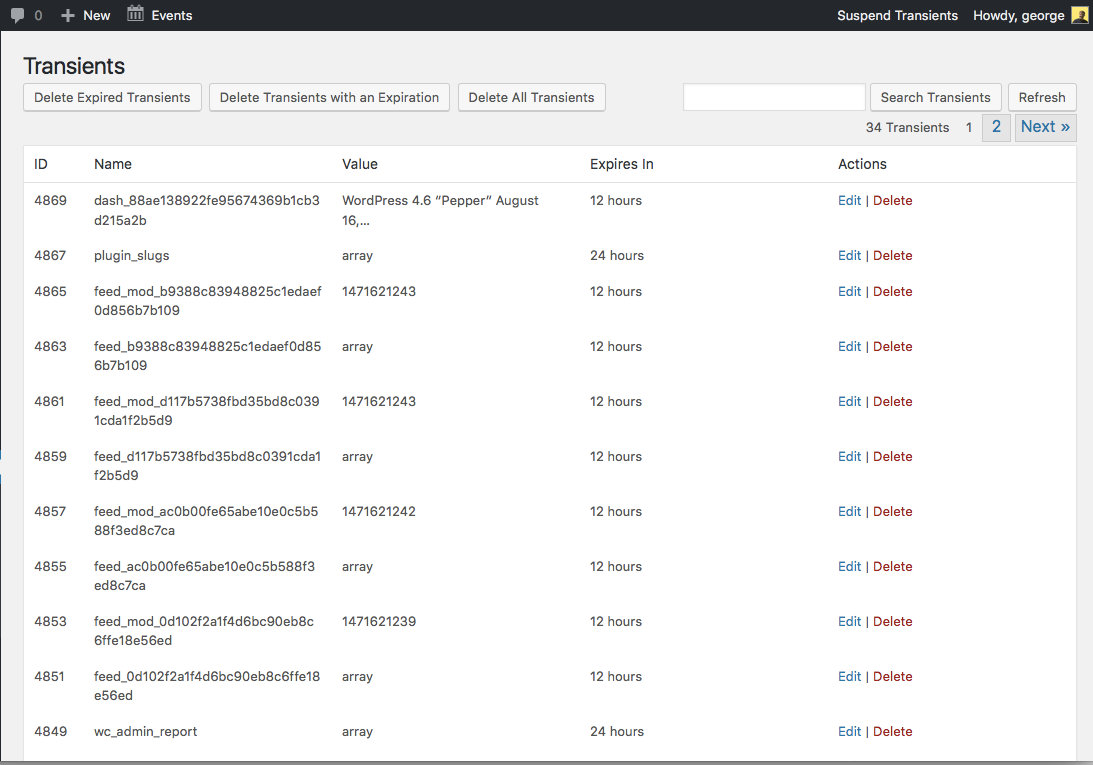Open the Howdy, george account menu
Screen dimensions: 1093x765
click(x=1018, y=15)
